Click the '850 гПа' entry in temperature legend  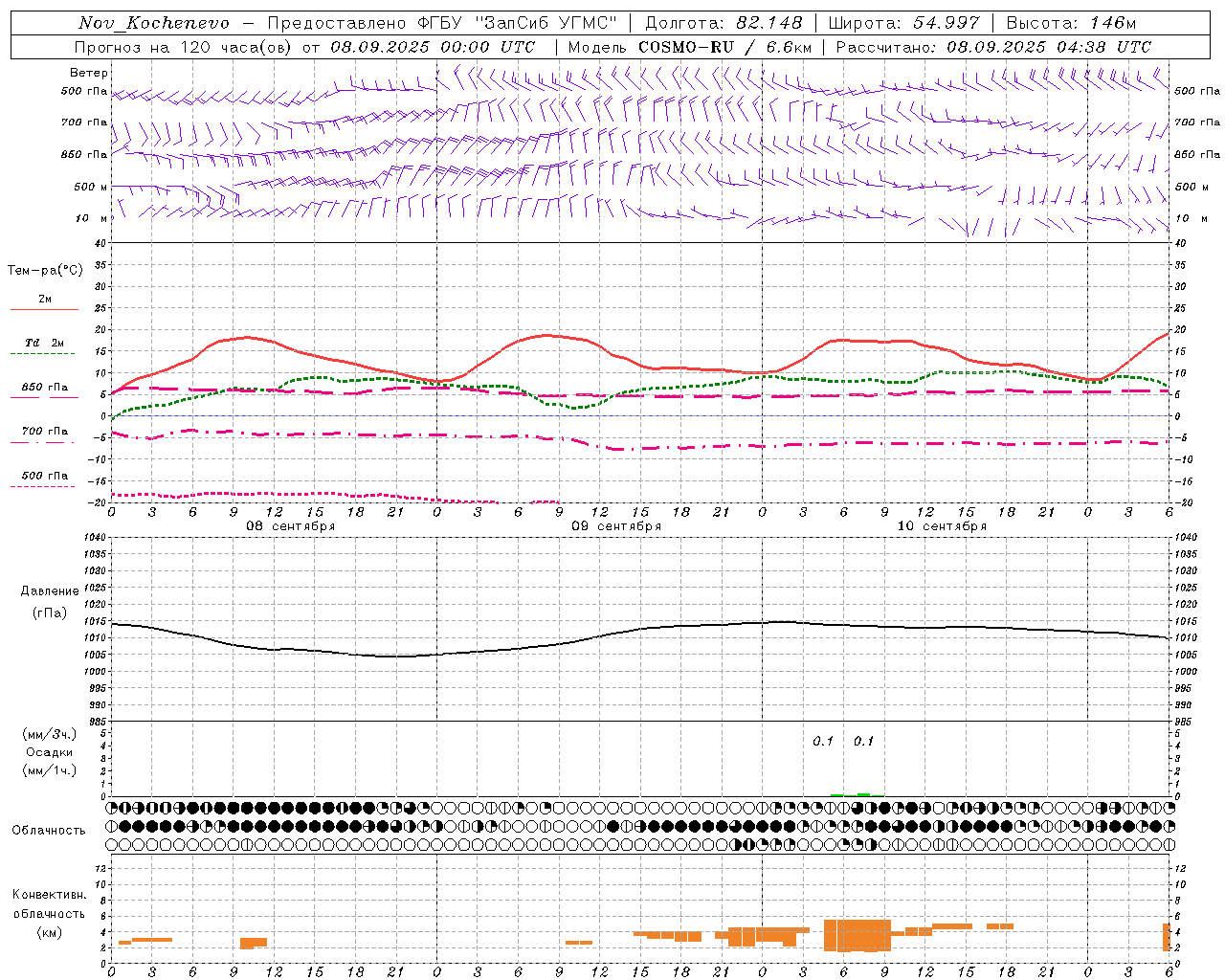[x=45, y=388]
